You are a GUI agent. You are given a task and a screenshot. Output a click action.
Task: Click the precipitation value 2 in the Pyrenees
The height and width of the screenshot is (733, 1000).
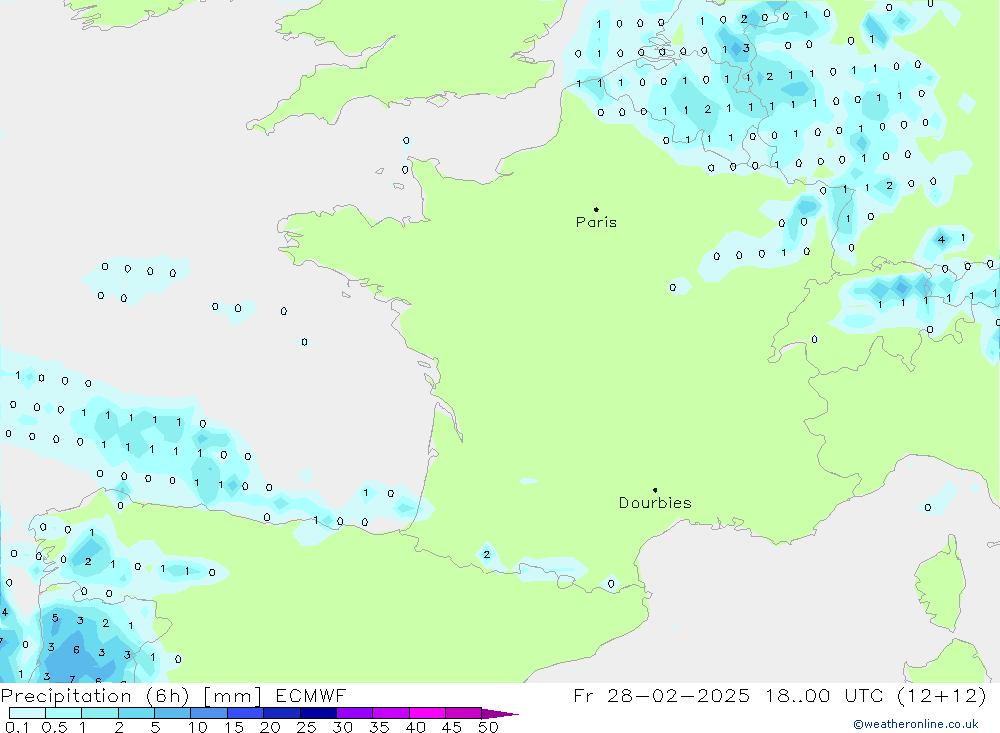pos(487,554)
